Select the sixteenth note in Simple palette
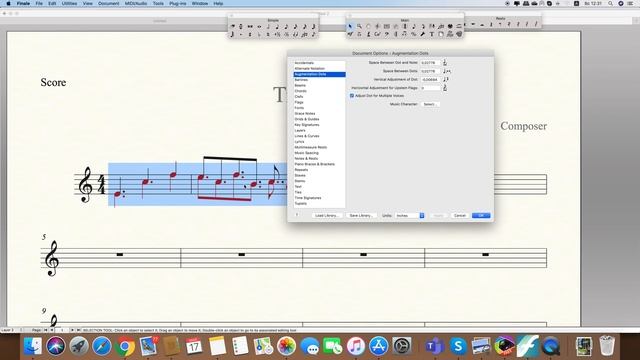The image size is (640, 360). (x=295, y=26)
